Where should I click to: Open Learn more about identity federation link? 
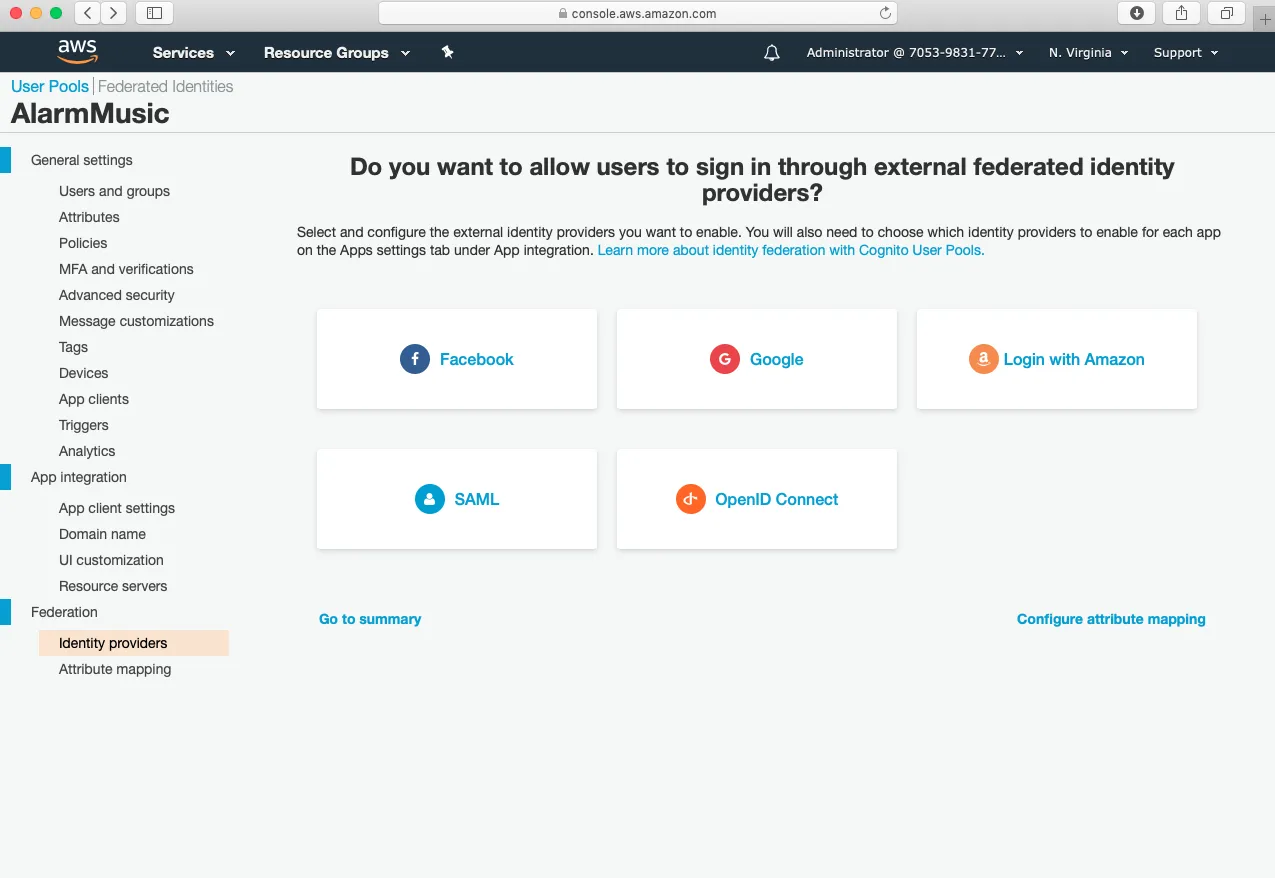point(791,250)
